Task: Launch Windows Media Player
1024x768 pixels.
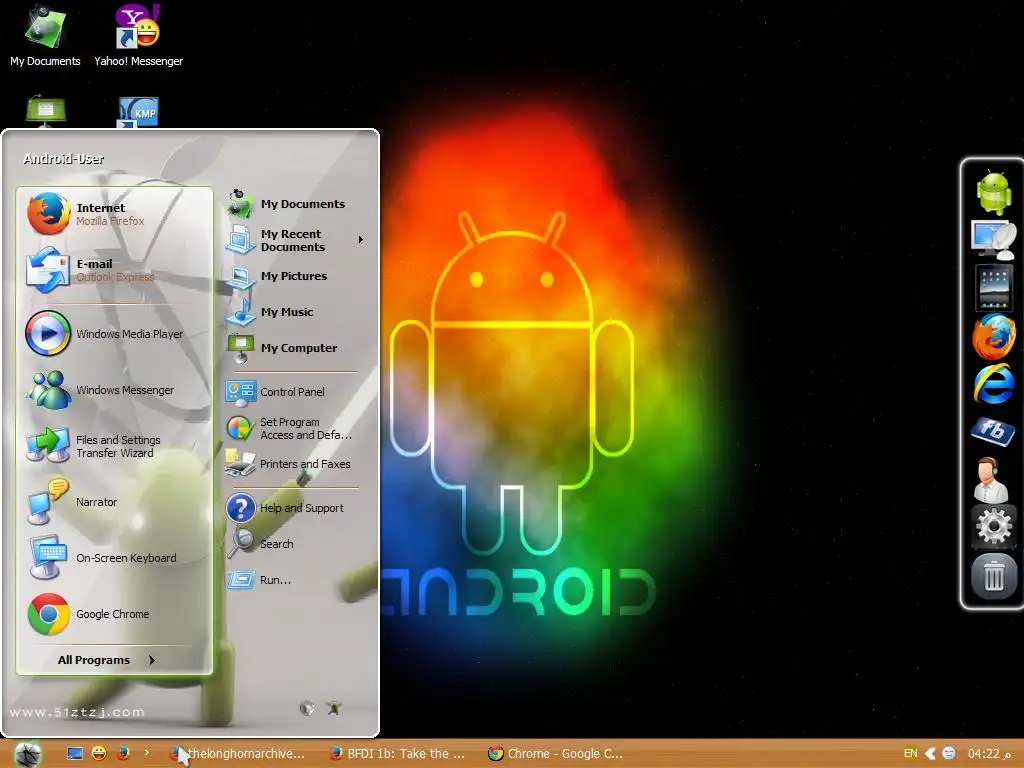Action: point(114,334)
